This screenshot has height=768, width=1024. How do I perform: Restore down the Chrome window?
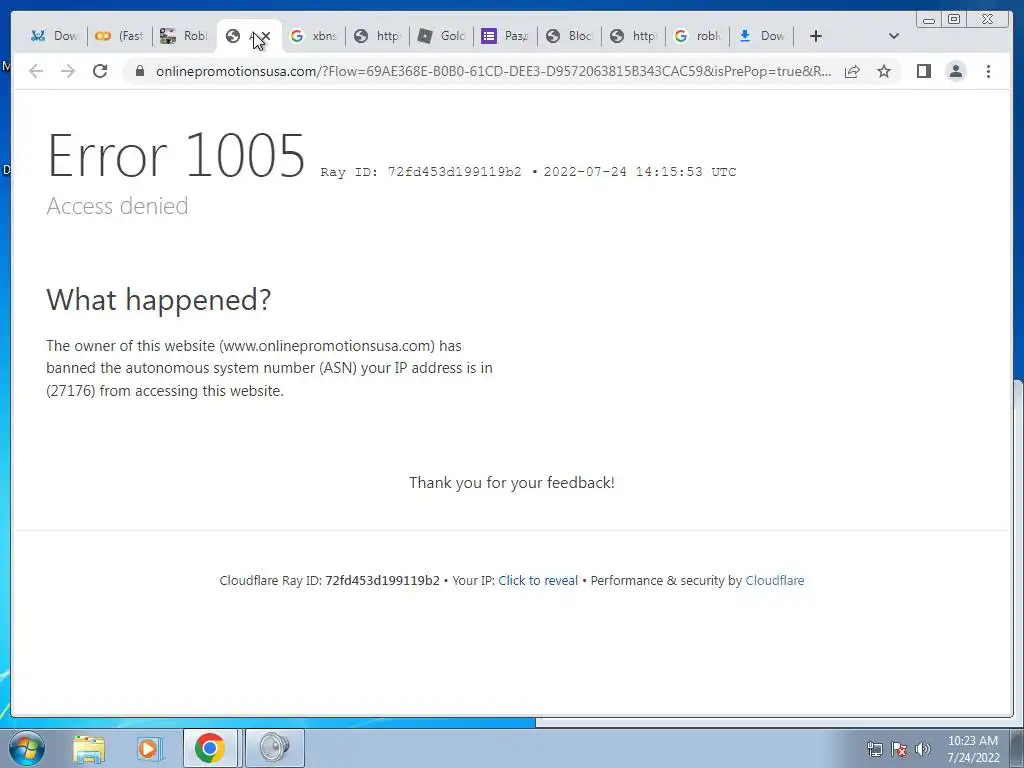(x=954, y=20)
